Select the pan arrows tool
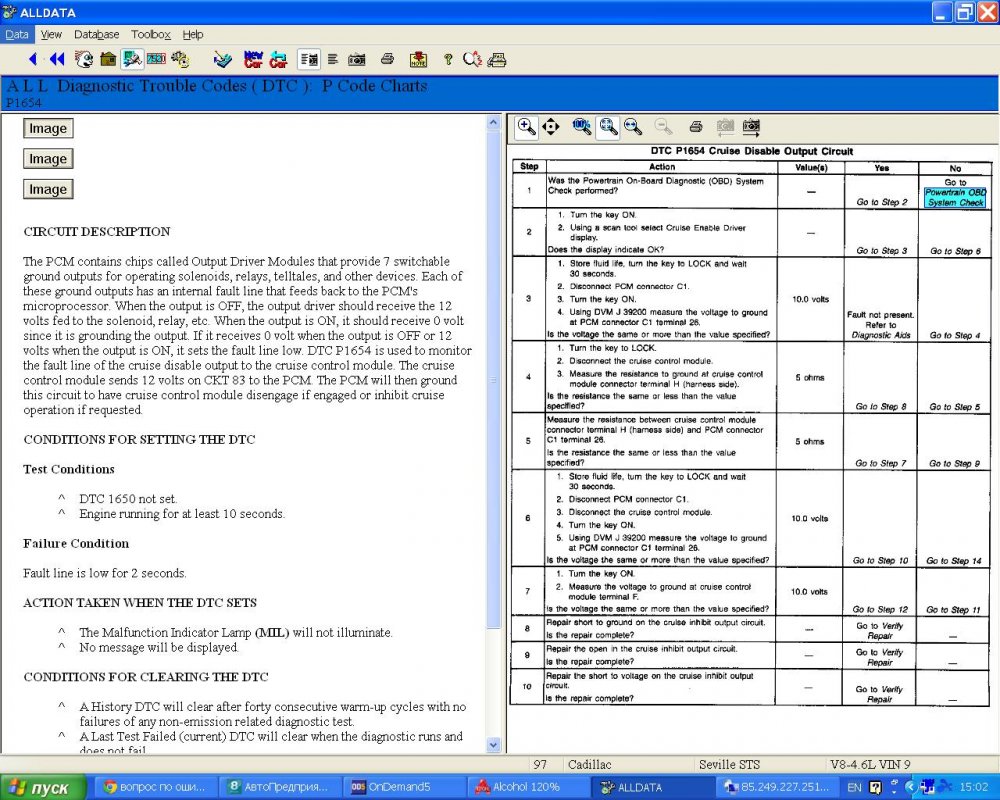This screenshot has width=1000, height=800. click(550, 127)
